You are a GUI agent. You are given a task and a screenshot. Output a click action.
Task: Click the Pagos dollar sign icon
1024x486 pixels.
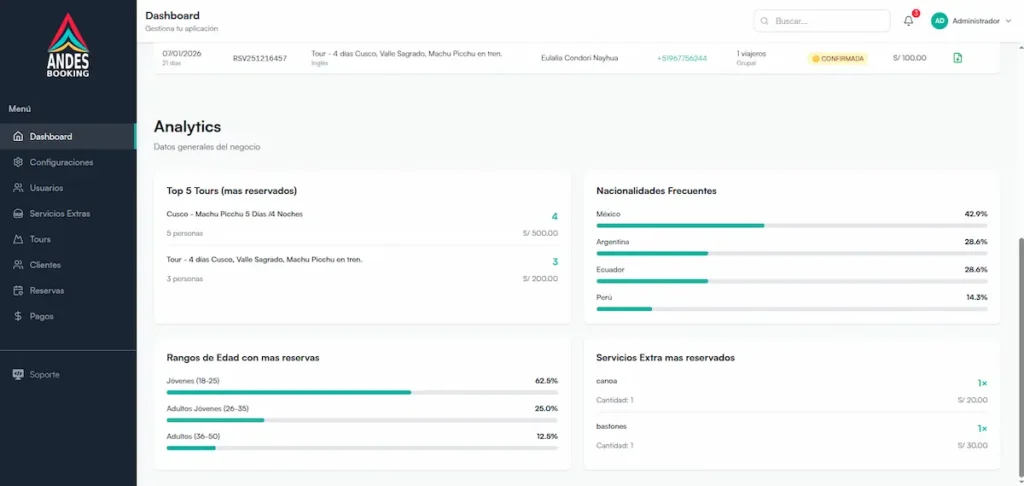click(18, 316)
